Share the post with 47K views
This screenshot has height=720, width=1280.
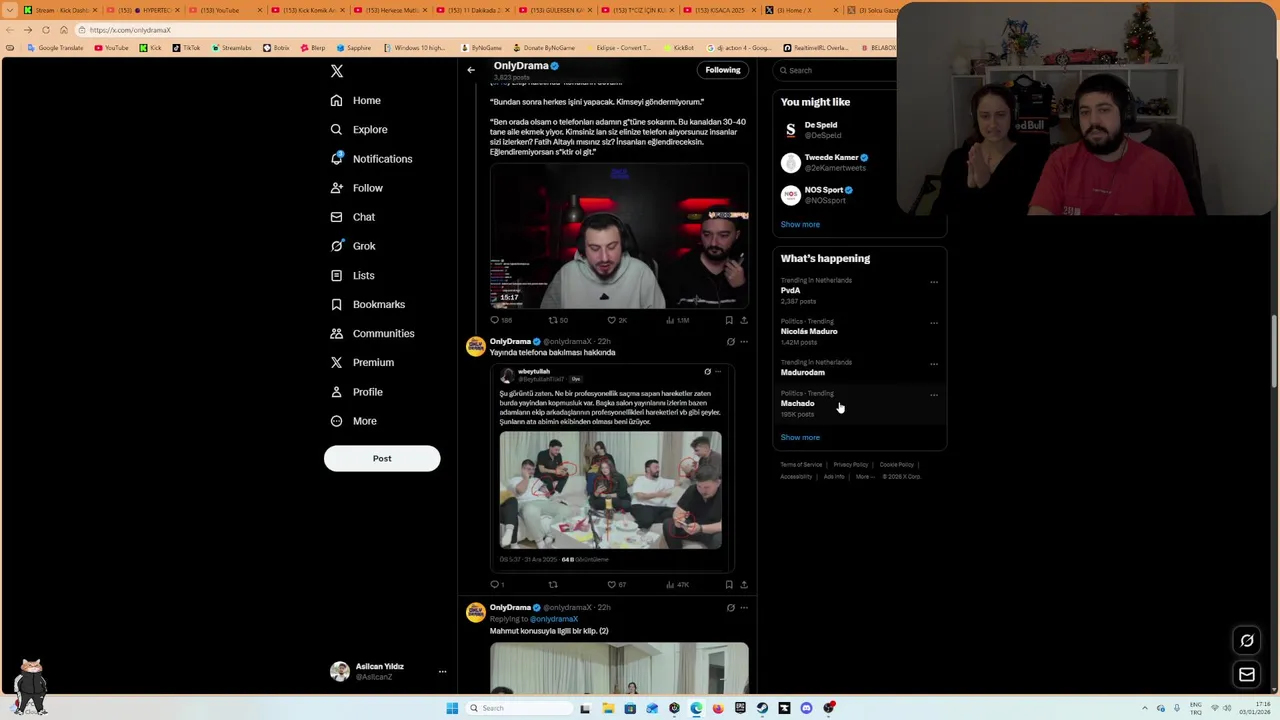[743, 584]
